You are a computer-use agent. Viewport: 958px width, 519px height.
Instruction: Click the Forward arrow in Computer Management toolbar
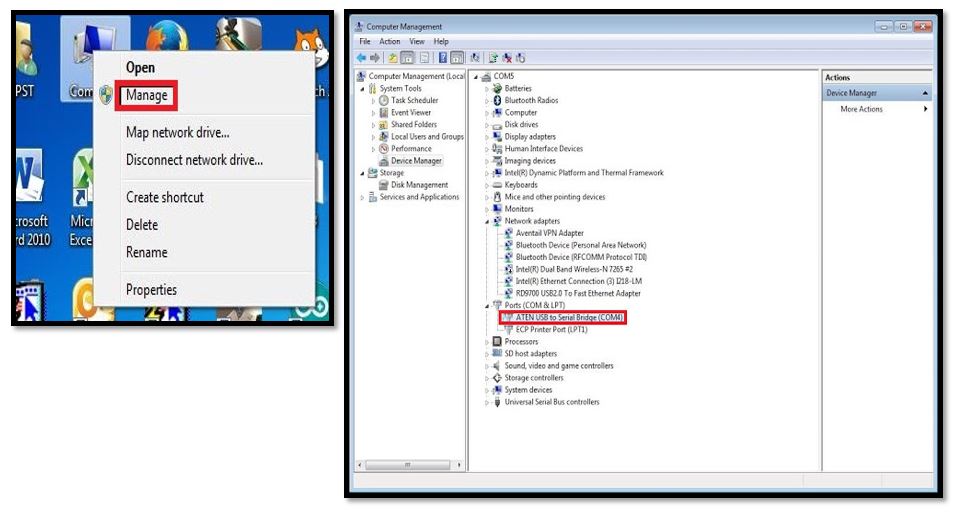coord(375,58)
